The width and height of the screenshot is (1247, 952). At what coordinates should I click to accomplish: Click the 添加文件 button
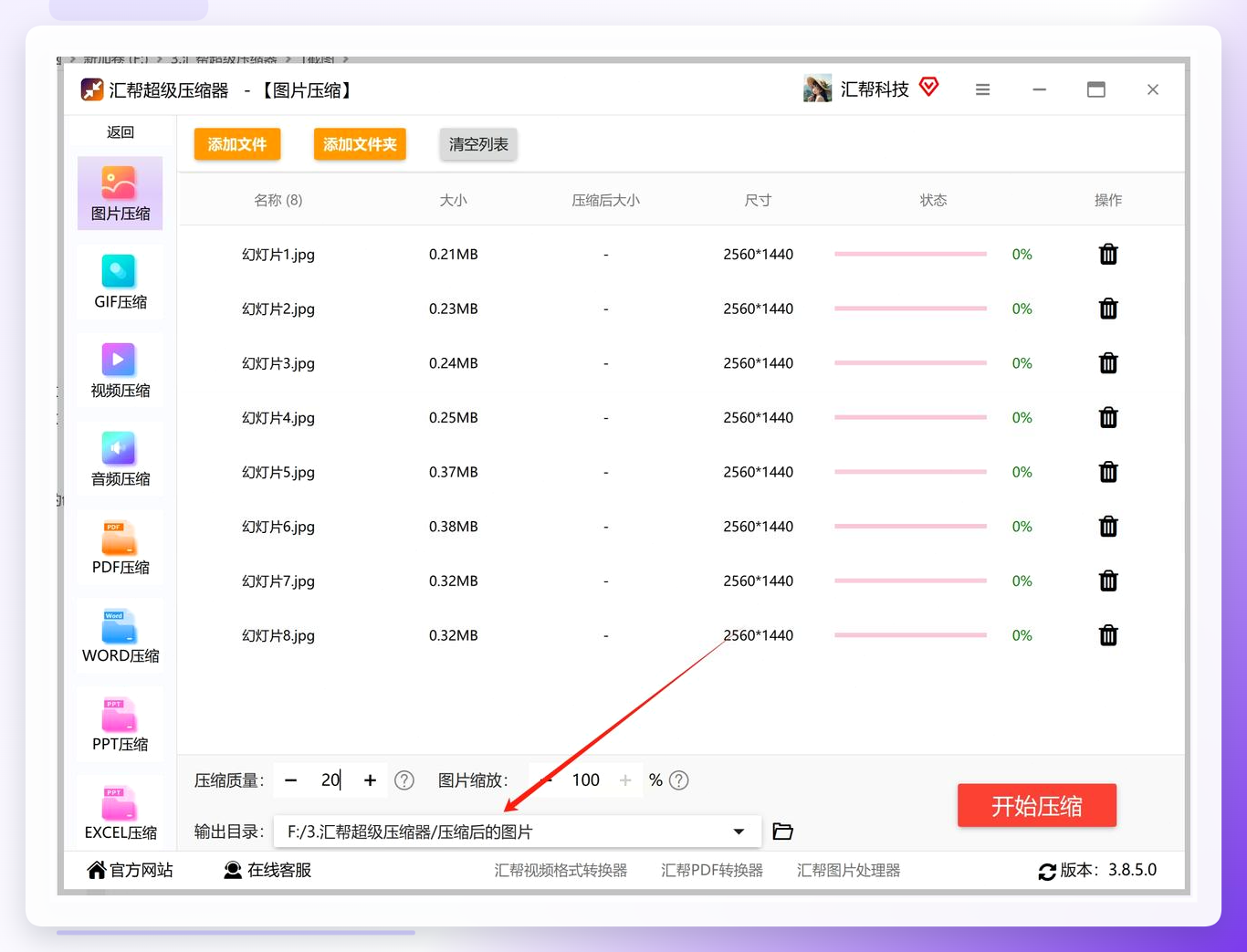coord(237,144)
